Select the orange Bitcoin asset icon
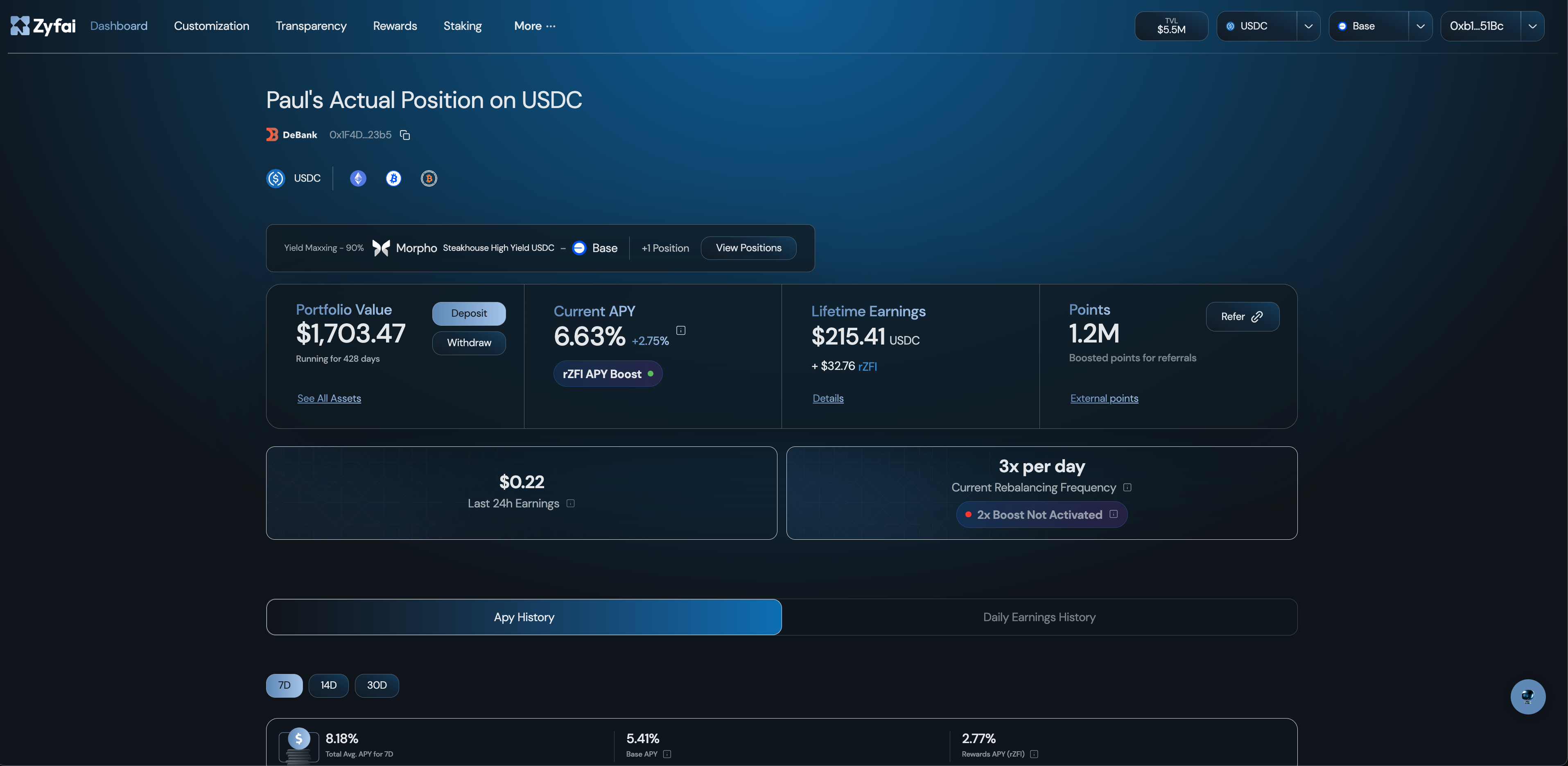 tap(429, 178)
